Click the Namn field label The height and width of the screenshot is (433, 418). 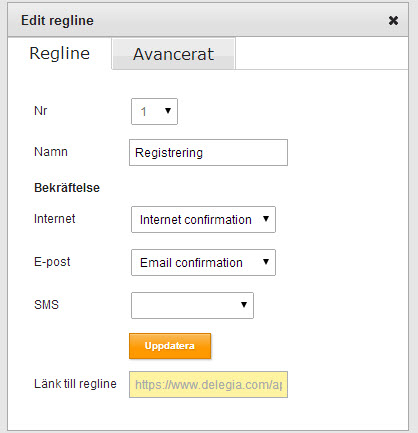coord(51,152)
